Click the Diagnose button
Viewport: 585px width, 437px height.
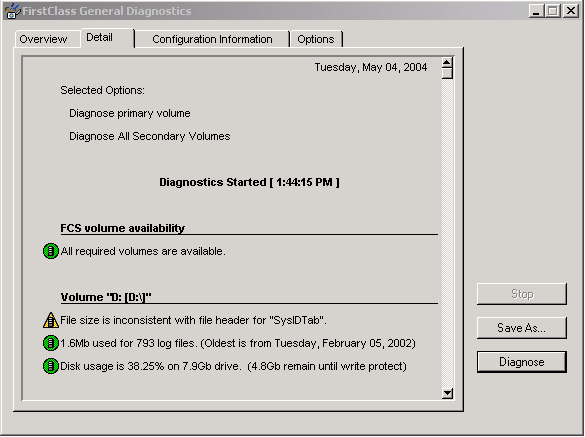click(522, 362)
